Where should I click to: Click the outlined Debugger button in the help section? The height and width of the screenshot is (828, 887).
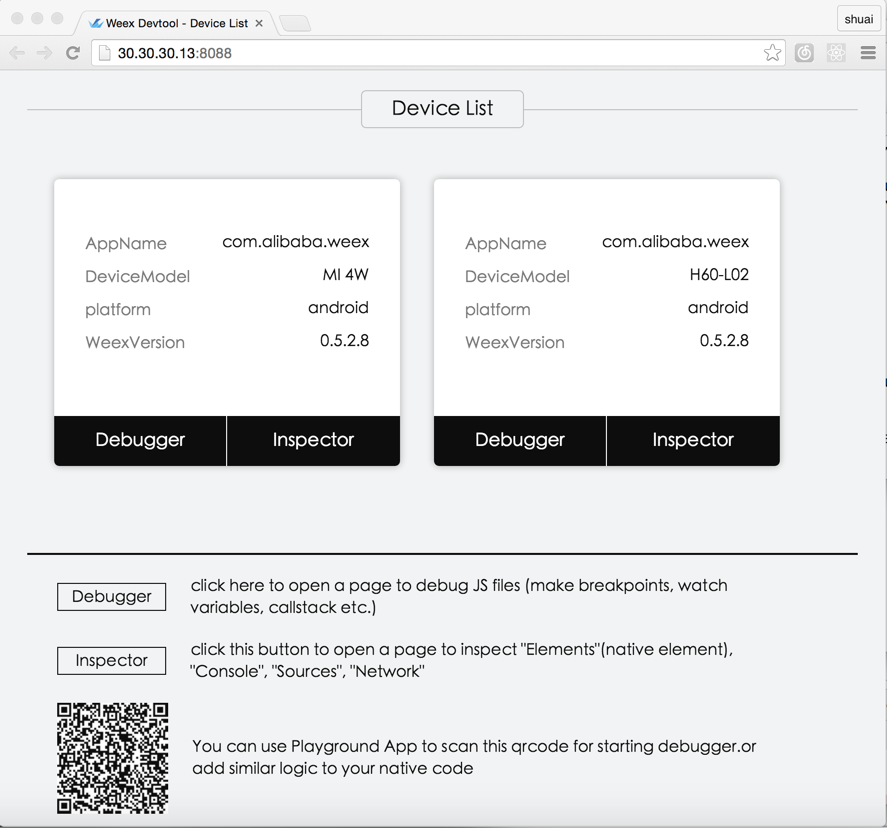[x=112, y=596]
